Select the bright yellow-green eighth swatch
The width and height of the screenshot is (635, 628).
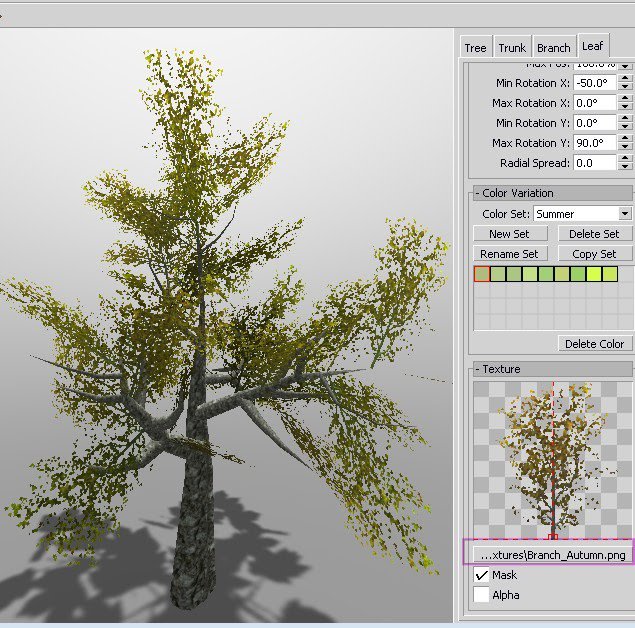coord(594,274)
